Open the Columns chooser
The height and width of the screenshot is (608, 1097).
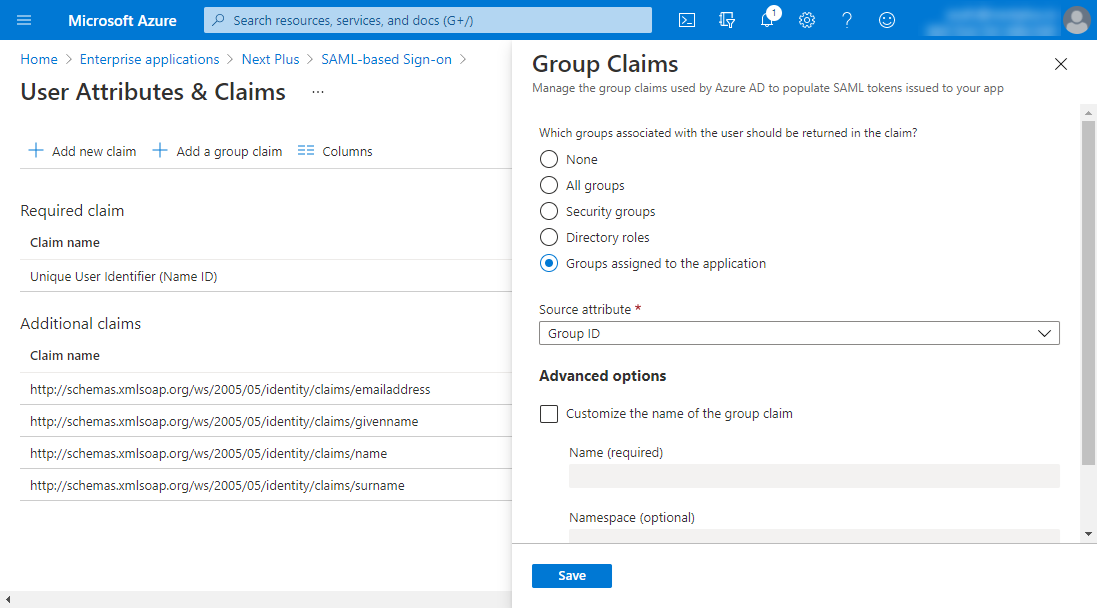pos(335,151)
